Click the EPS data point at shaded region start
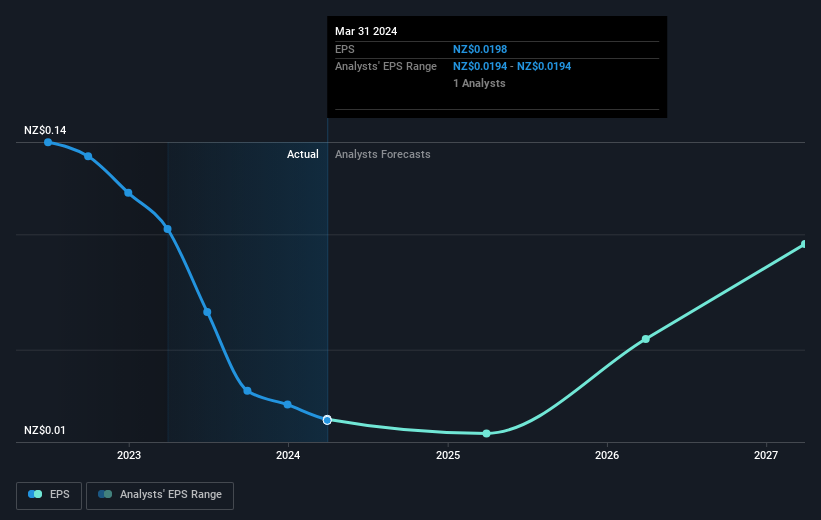The height and width of the screenshot is (520, 821). coord(168,229)
